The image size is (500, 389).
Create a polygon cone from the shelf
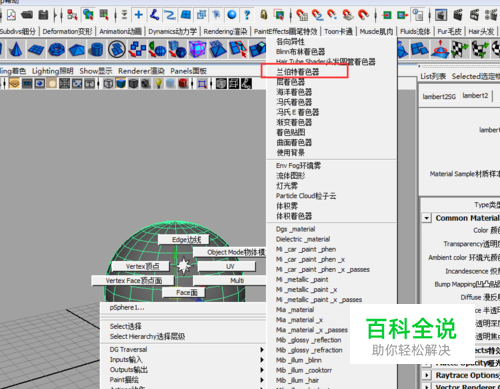[15, 50]
